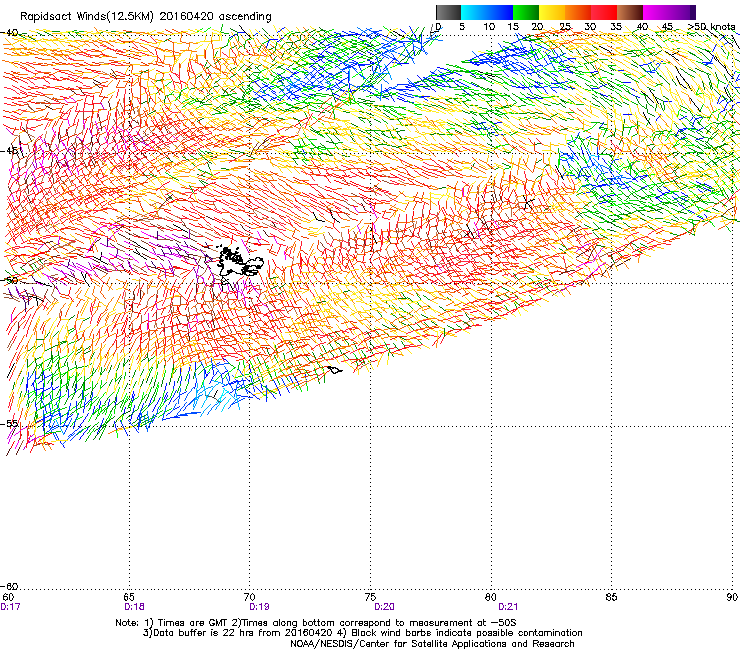Image resolution: width=740 pixels, height=650 pixels.
Task: Click the '70' longitude axis label
Action: tap(250, 597)
